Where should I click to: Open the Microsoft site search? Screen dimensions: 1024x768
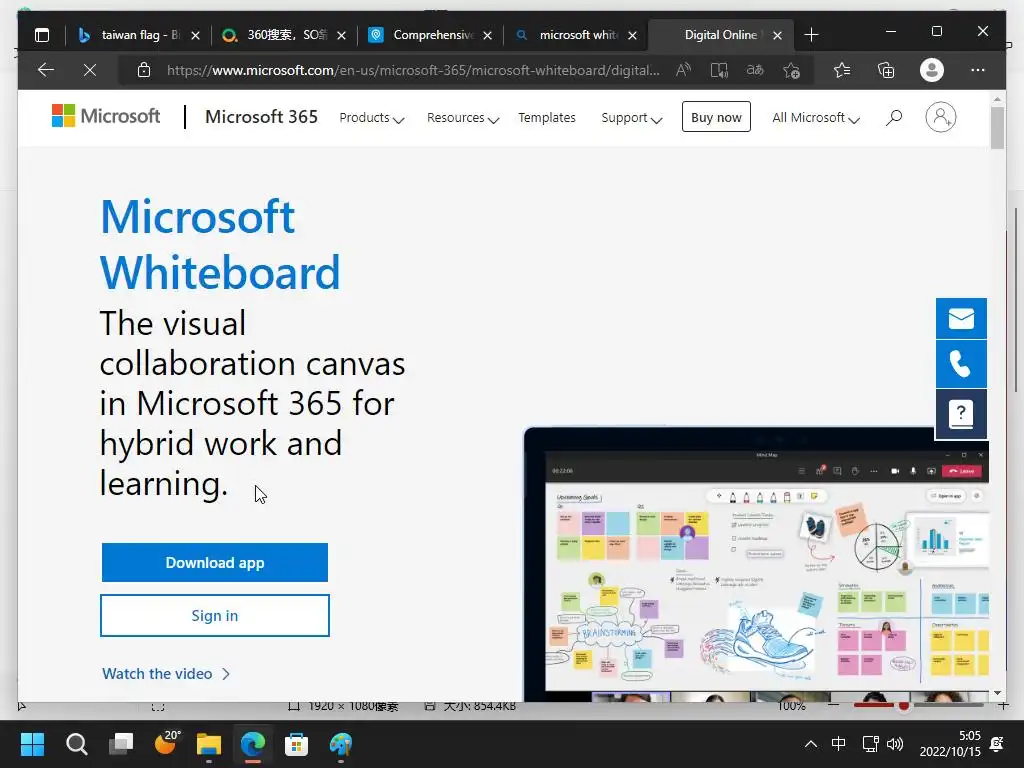coord(893,118)
